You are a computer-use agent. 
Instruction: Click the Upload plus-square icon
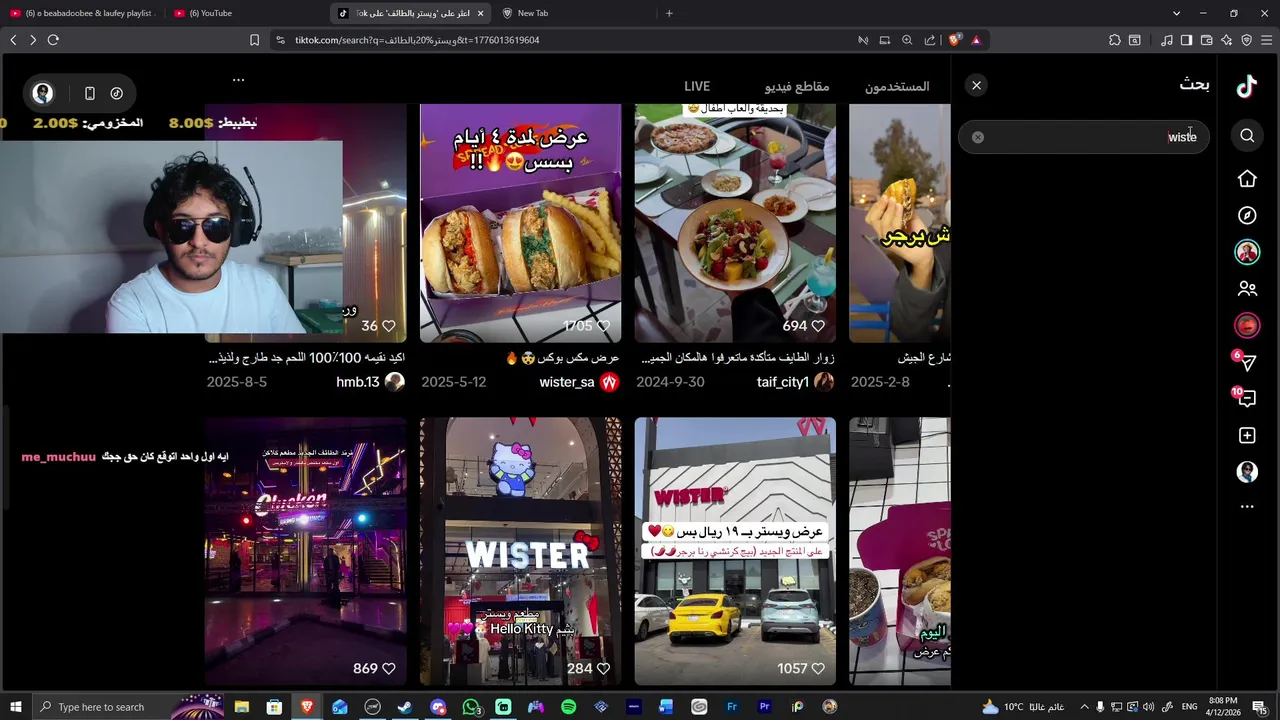(1247, 435)
